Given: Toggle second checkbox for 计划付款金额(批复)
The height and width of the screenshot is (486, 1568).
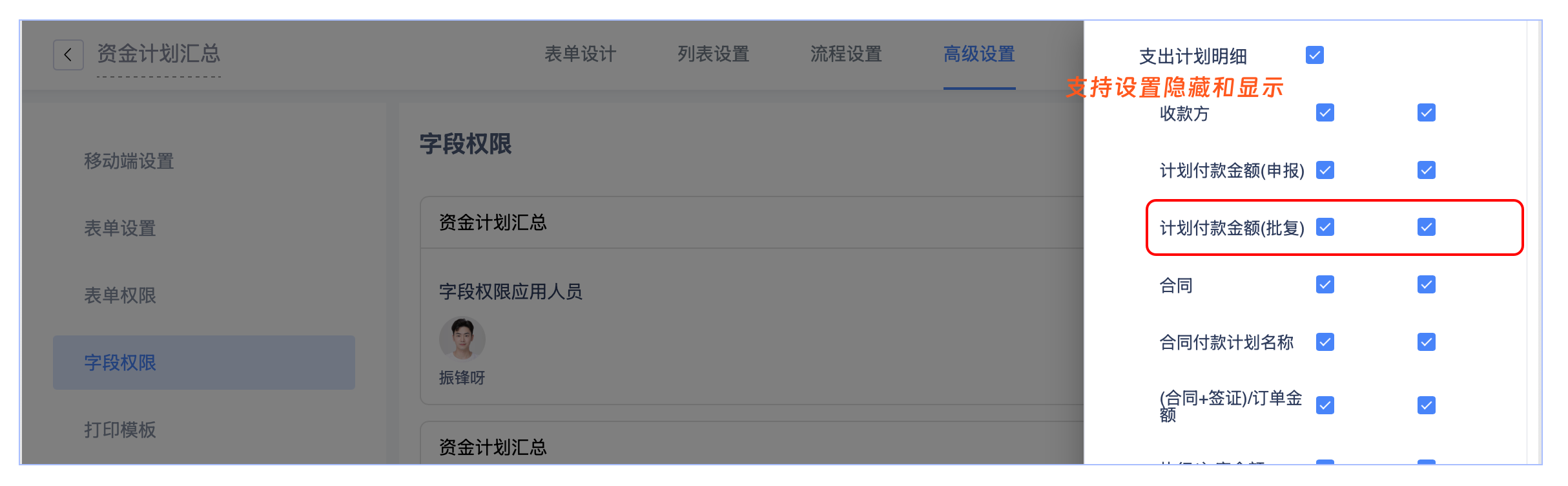Looking at the screenshot, I should [1426, 227].
